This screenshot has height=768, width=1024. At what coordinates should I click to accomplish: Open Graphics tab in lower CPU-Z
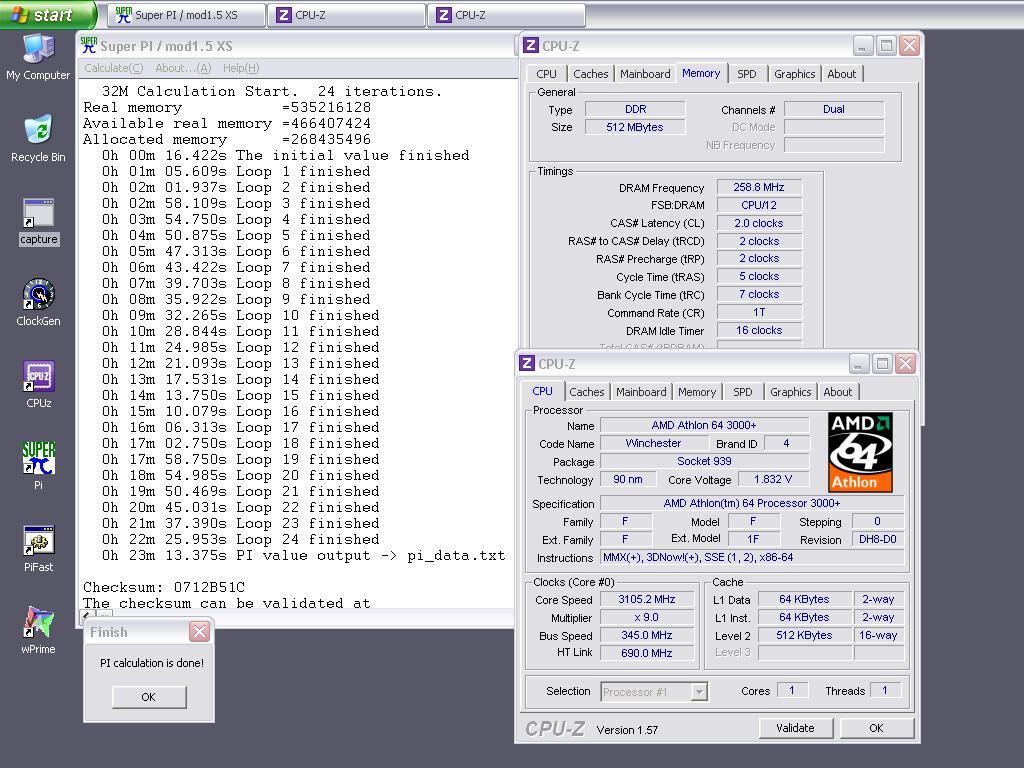pyautogui.click(x=790, y=392)
